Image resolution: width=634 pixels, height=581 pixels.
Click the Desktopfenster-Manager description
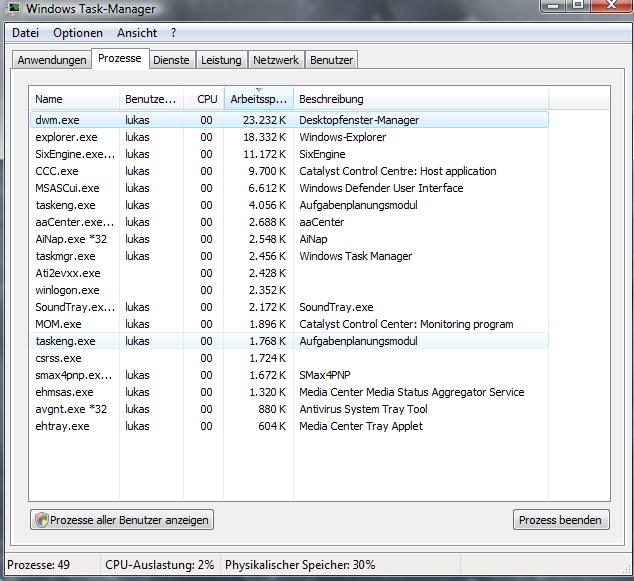[x=359, y=120]
